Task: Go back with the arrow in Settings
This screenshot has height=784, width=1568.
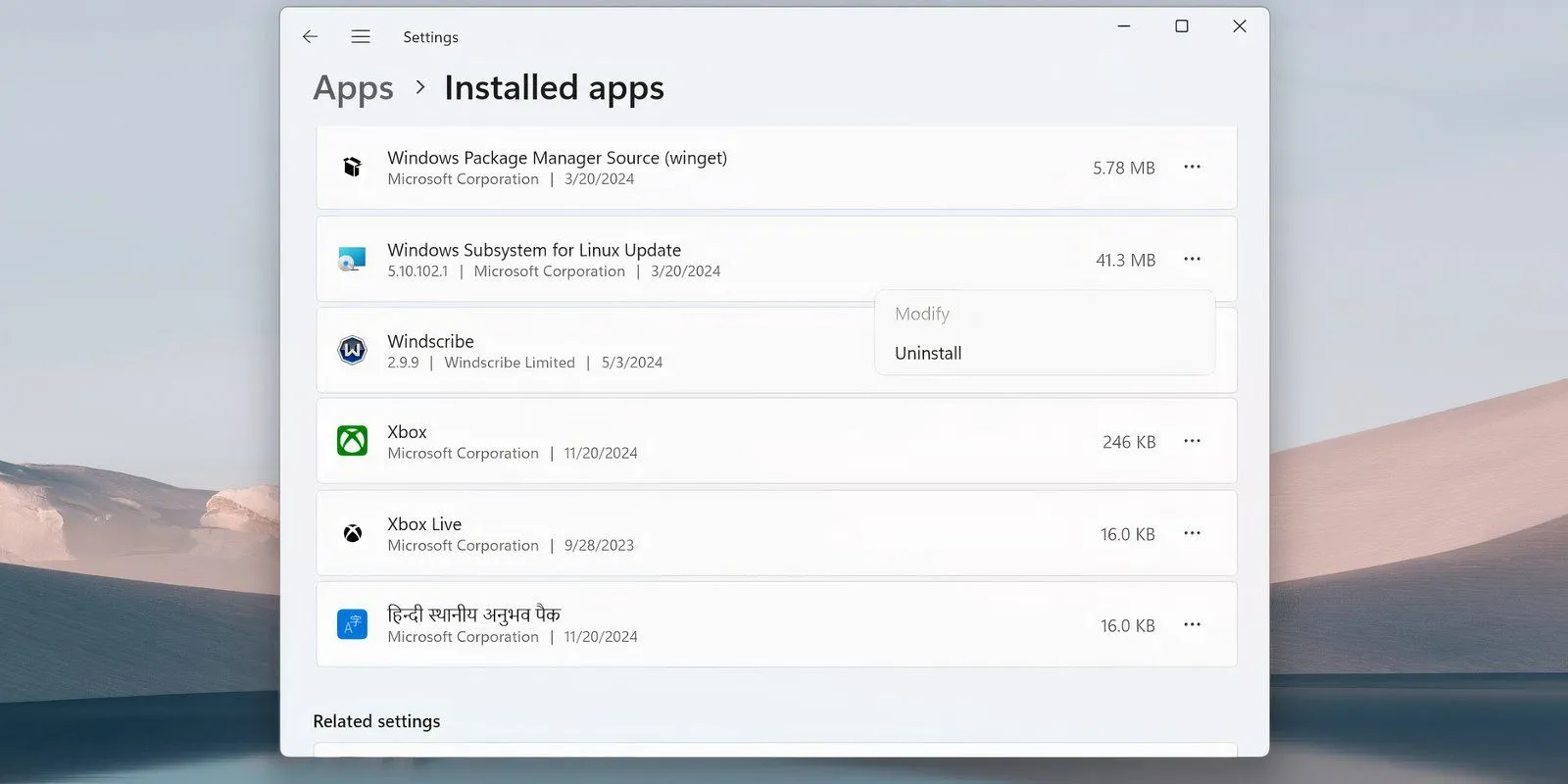Action: [310, 36]
